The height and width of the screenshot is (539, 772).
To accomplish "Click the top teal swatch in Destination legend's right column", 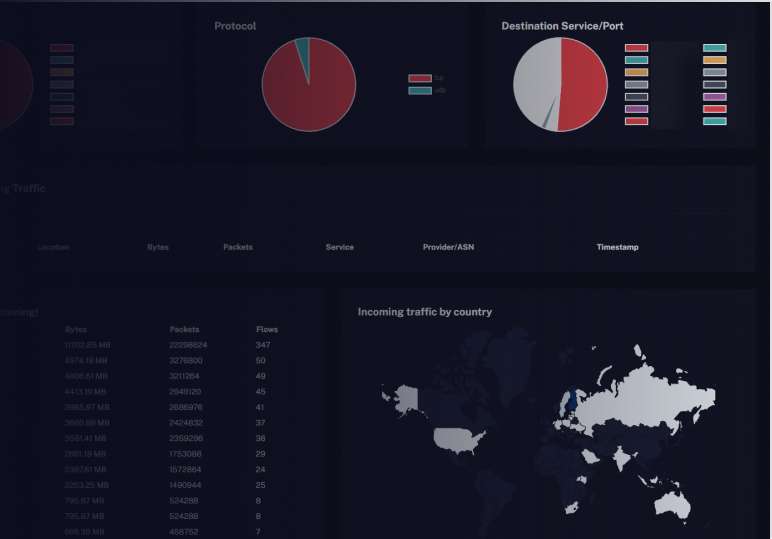I will (714, 48).
